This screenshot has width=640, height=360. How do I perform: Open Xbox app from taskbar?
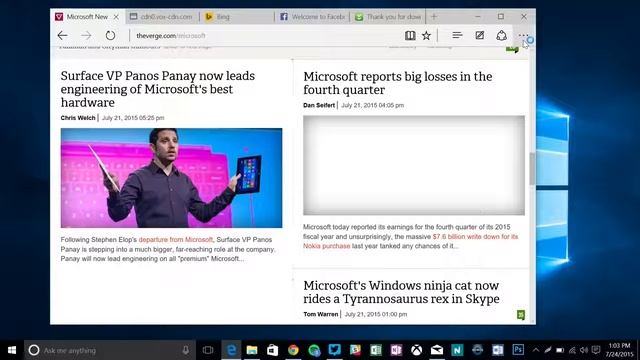click(x=416, y=350)
